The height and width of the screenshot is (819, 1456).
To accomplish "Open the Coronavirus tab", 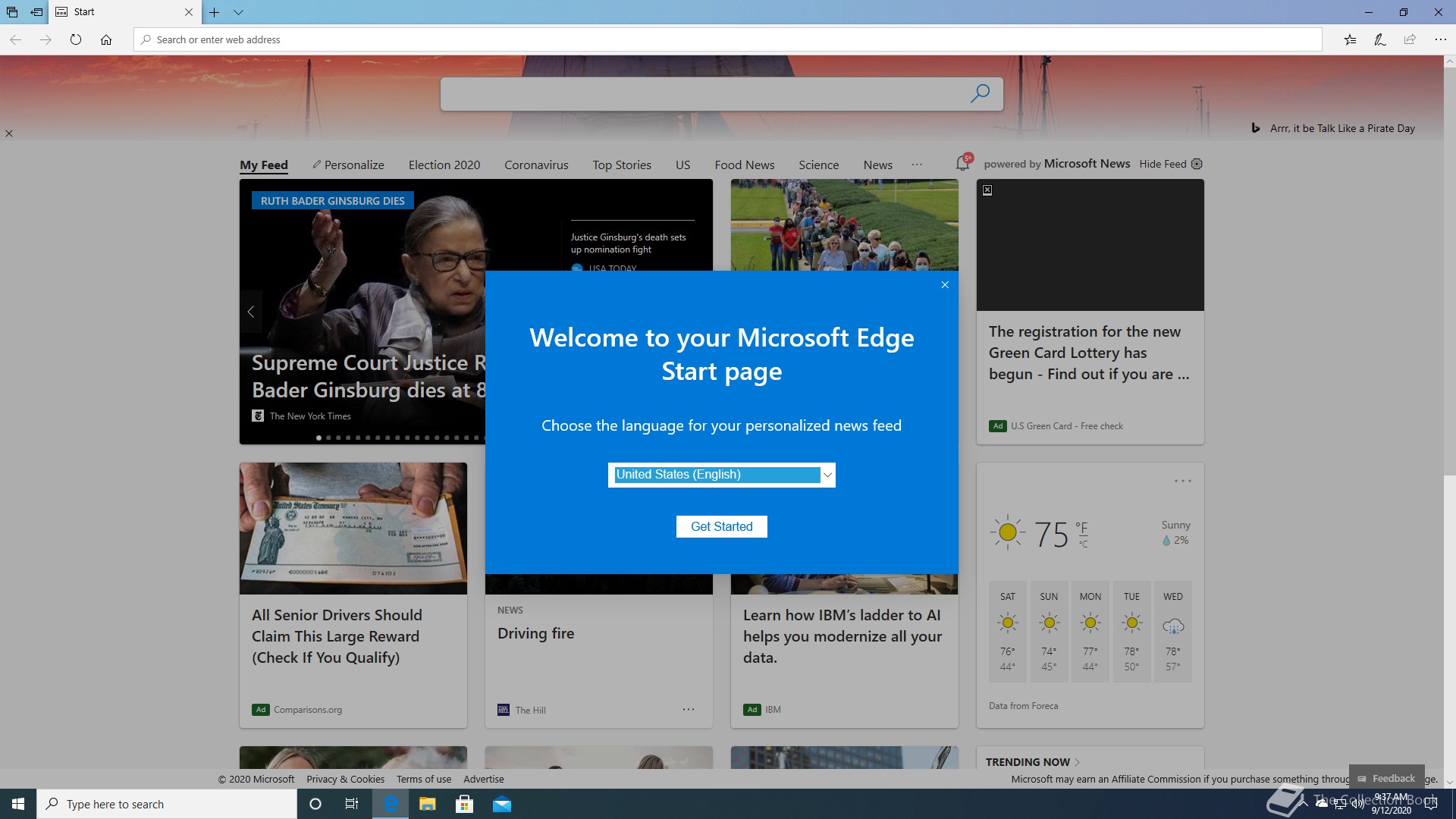I will point(536,165).
